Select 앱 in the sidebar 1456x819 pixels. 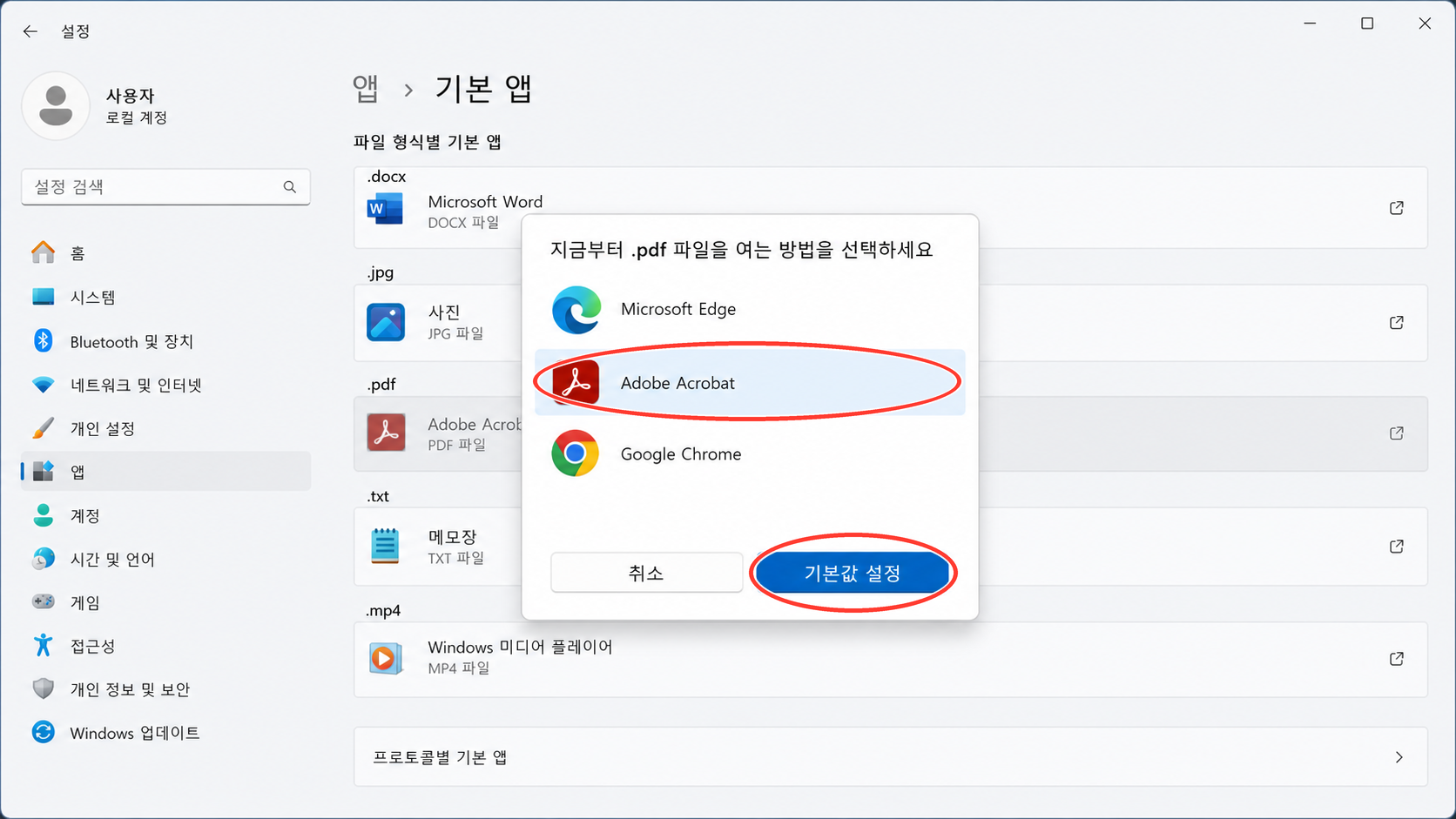coord(165,472)
